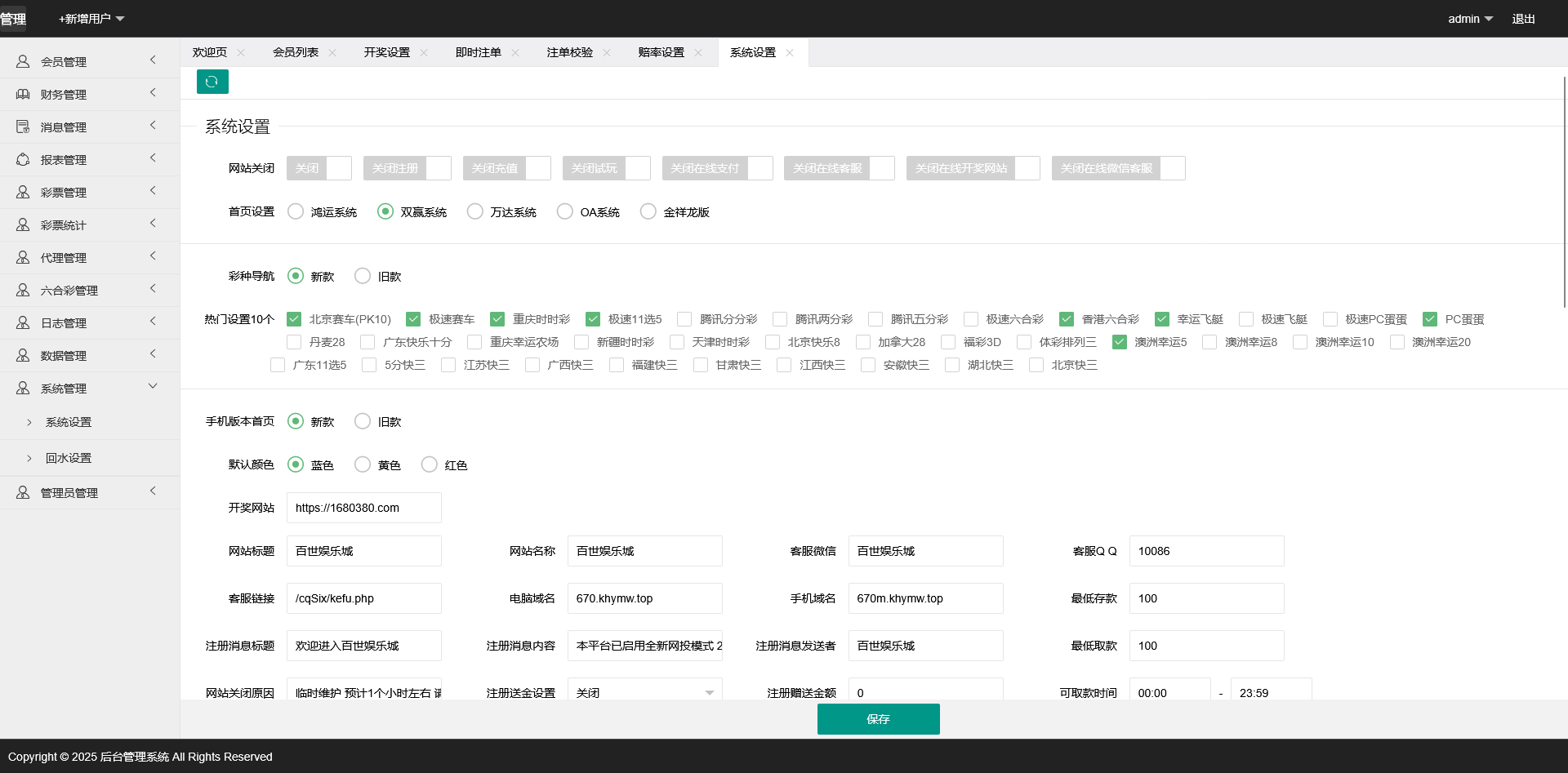
Task: Expand the admin account menu
Action: click(1468, 18)
